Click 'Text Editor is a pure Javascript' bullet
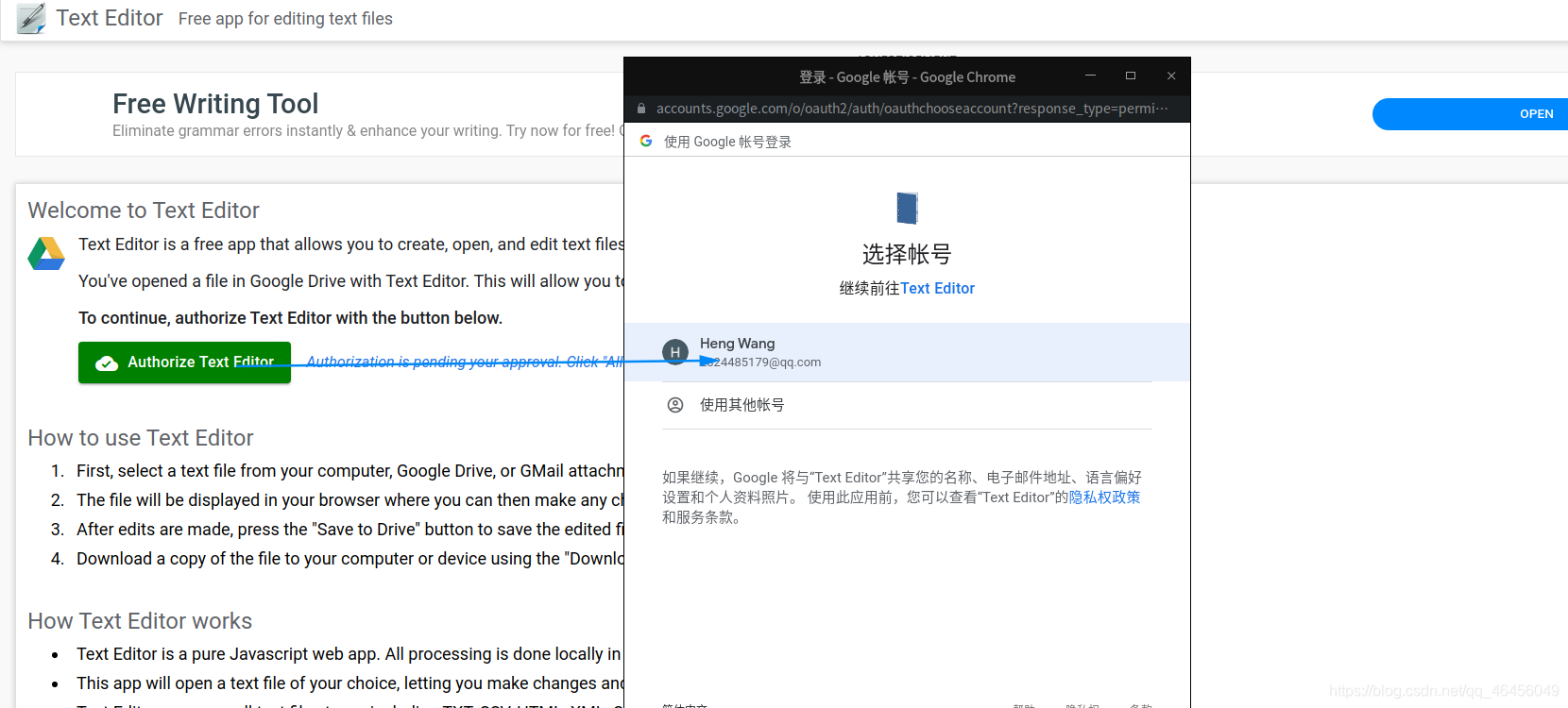This screenshot has height=708, width=1568. (349, 654)
